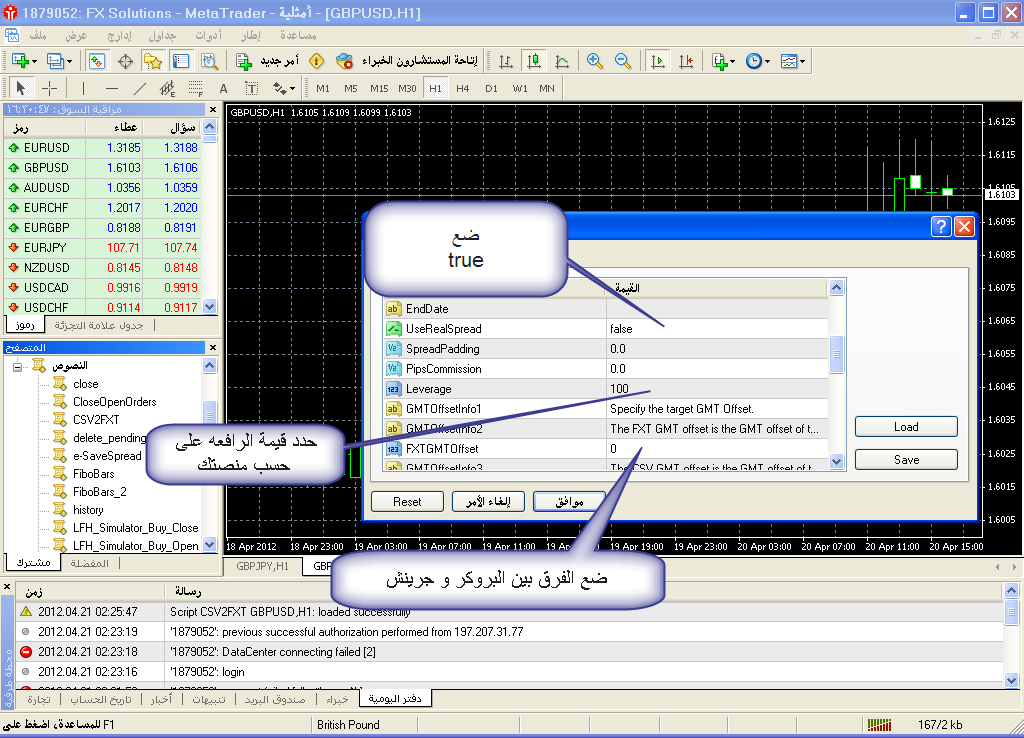1024x738 pixels.
Task: Select text label tool A
Action: [223, 88]
